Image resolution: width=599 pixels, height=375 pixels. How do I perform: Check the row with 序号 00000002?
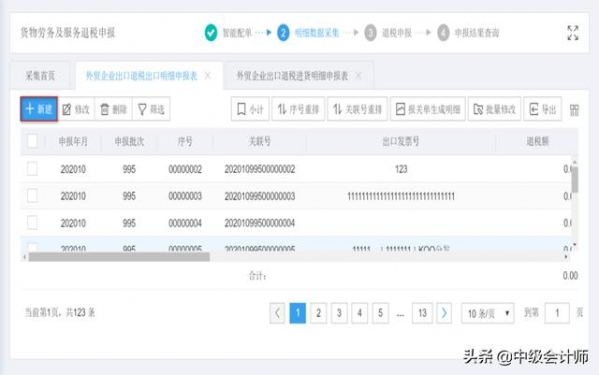(x=32, y=168)
